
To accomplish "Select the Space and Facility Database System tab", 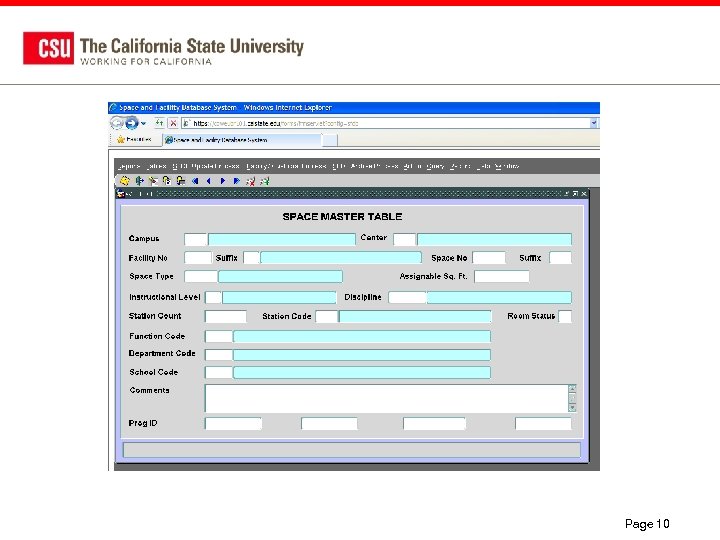I will tap(242, 140).
